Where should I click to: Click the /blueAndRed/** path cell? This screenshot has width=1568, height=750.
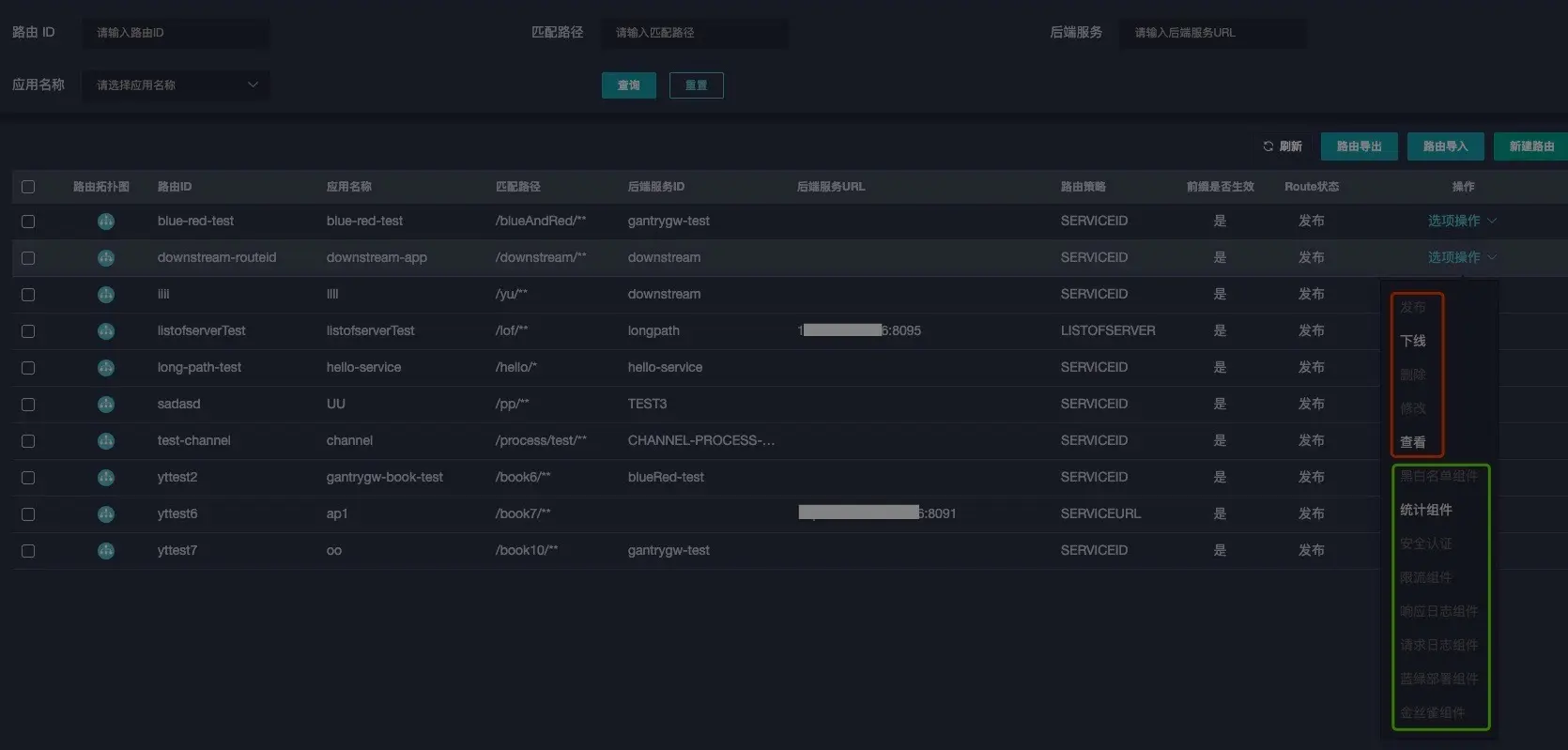coord(541,221)
